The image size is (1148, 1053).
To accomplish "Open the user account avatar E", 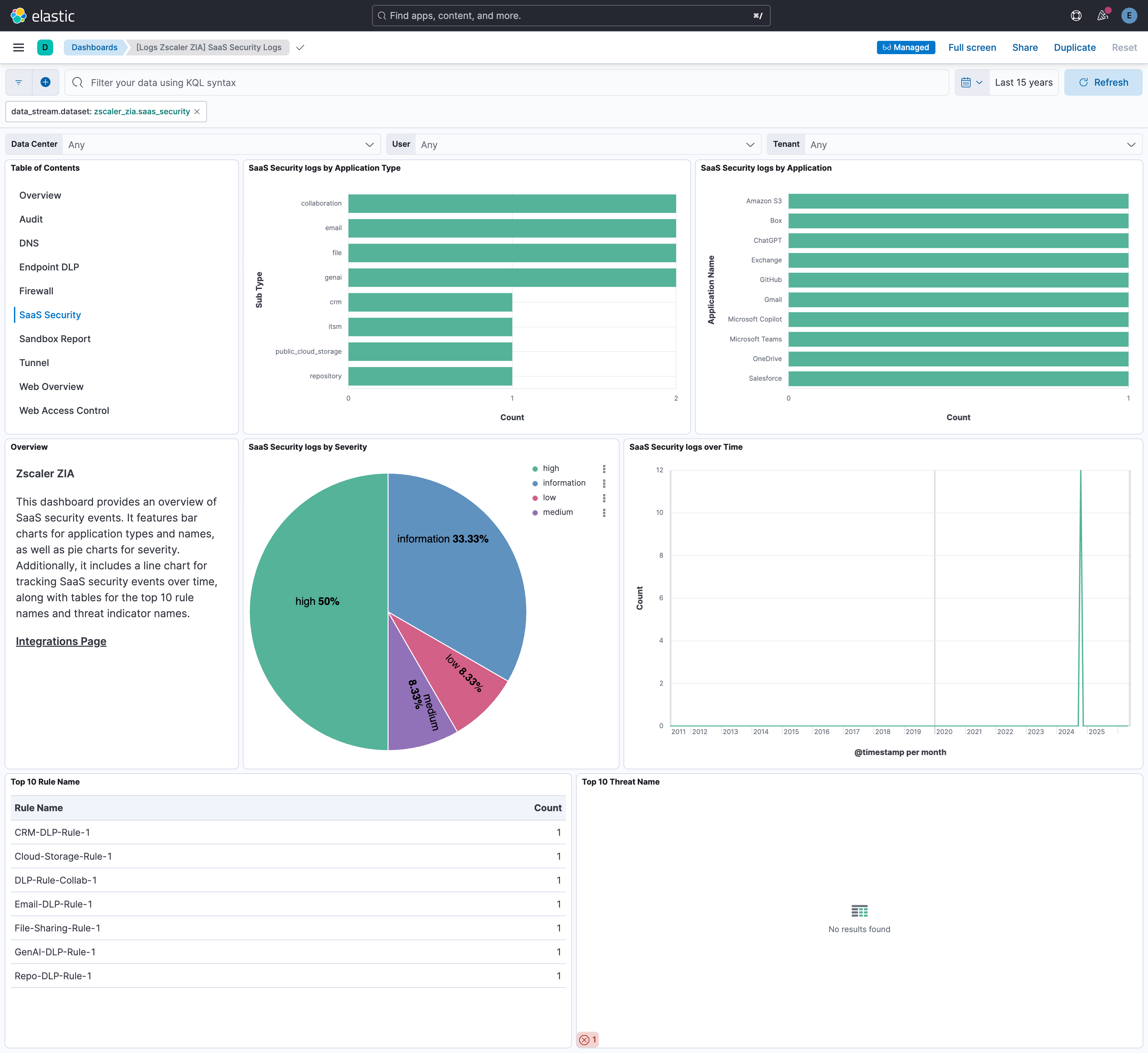I will click(x=1129, y=15).
